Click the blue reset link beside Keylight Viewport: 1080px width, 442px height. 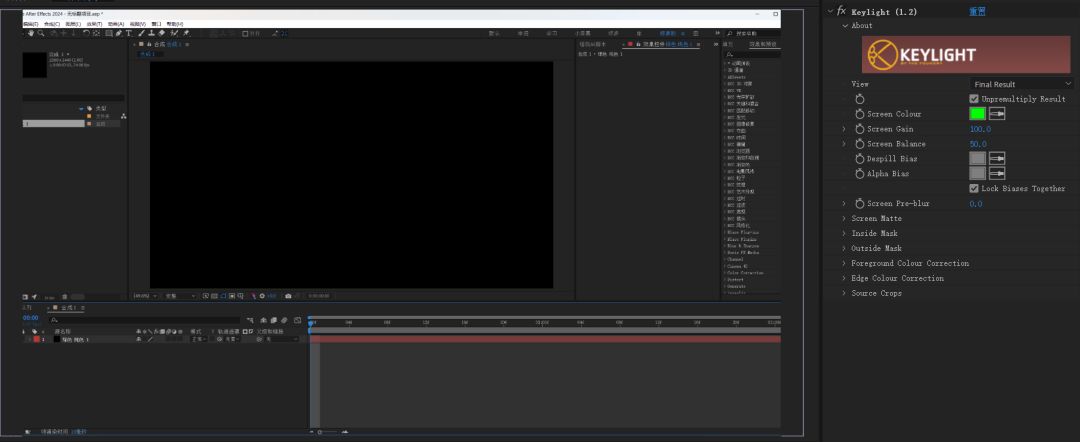pyautogui.click(x=978, y=11)
